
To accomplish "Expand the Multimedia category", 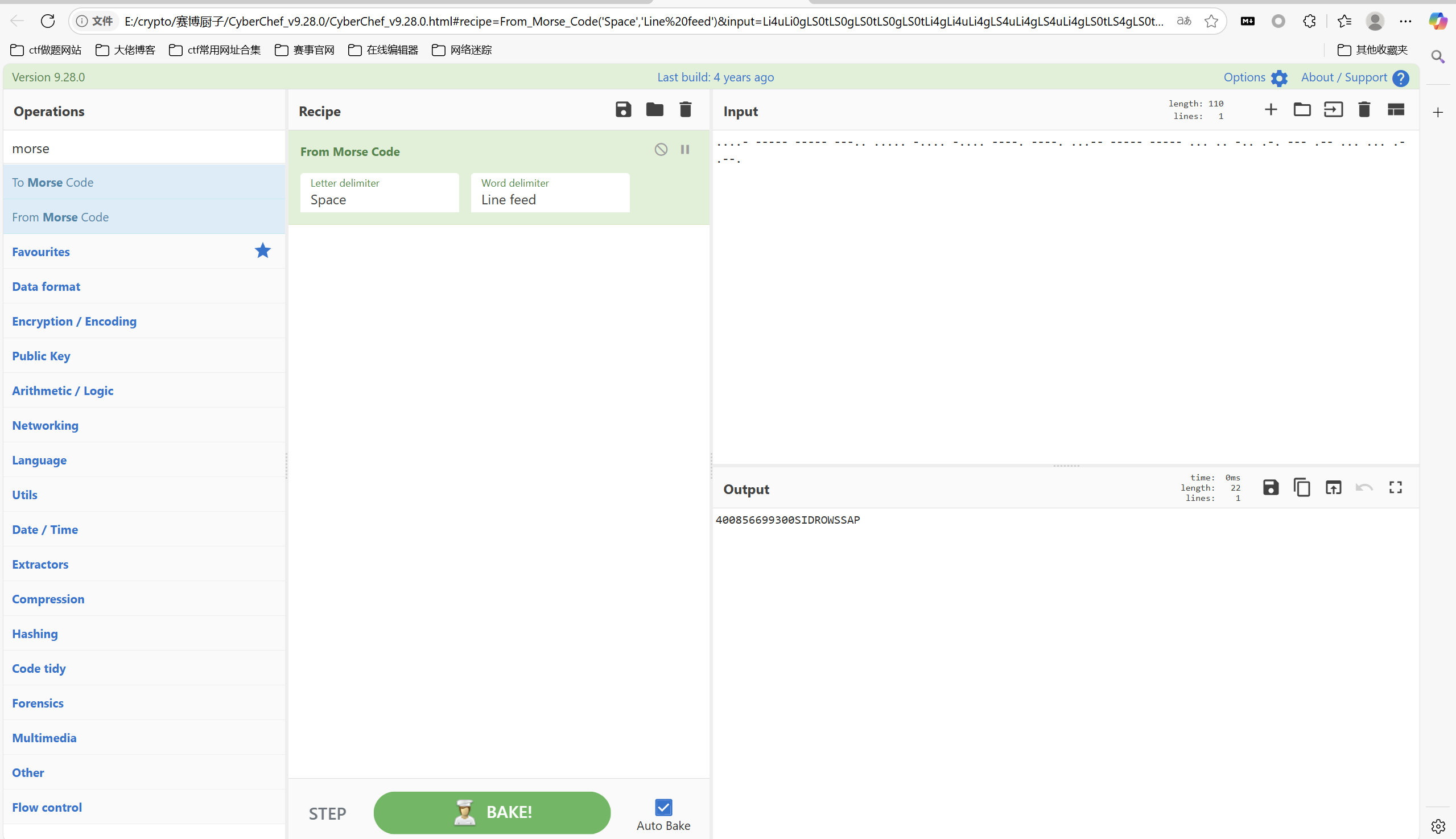I will coord(144,738).
